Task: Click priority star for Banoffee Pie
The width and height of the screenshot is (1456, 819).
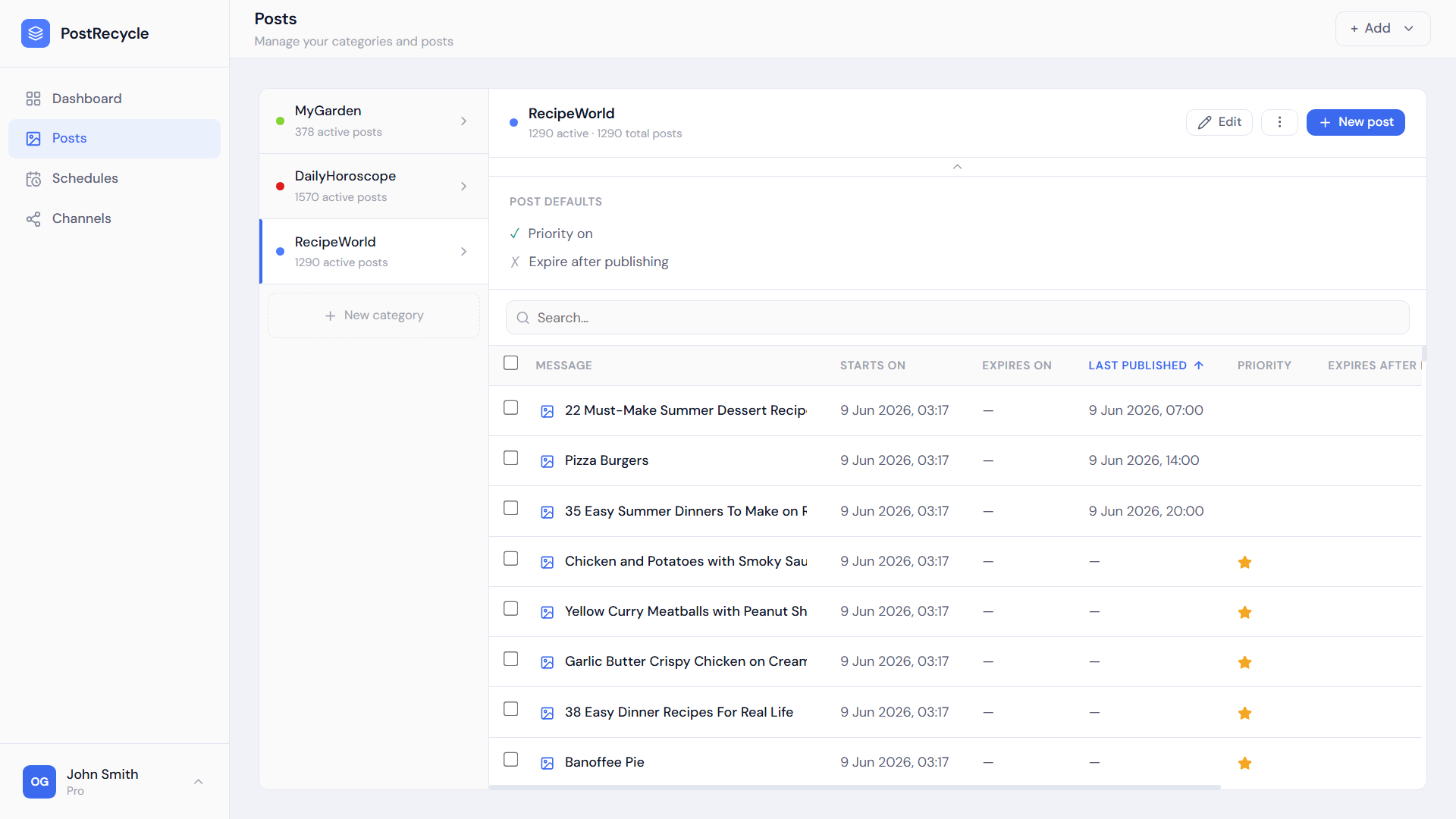Action: (1244, 763)
